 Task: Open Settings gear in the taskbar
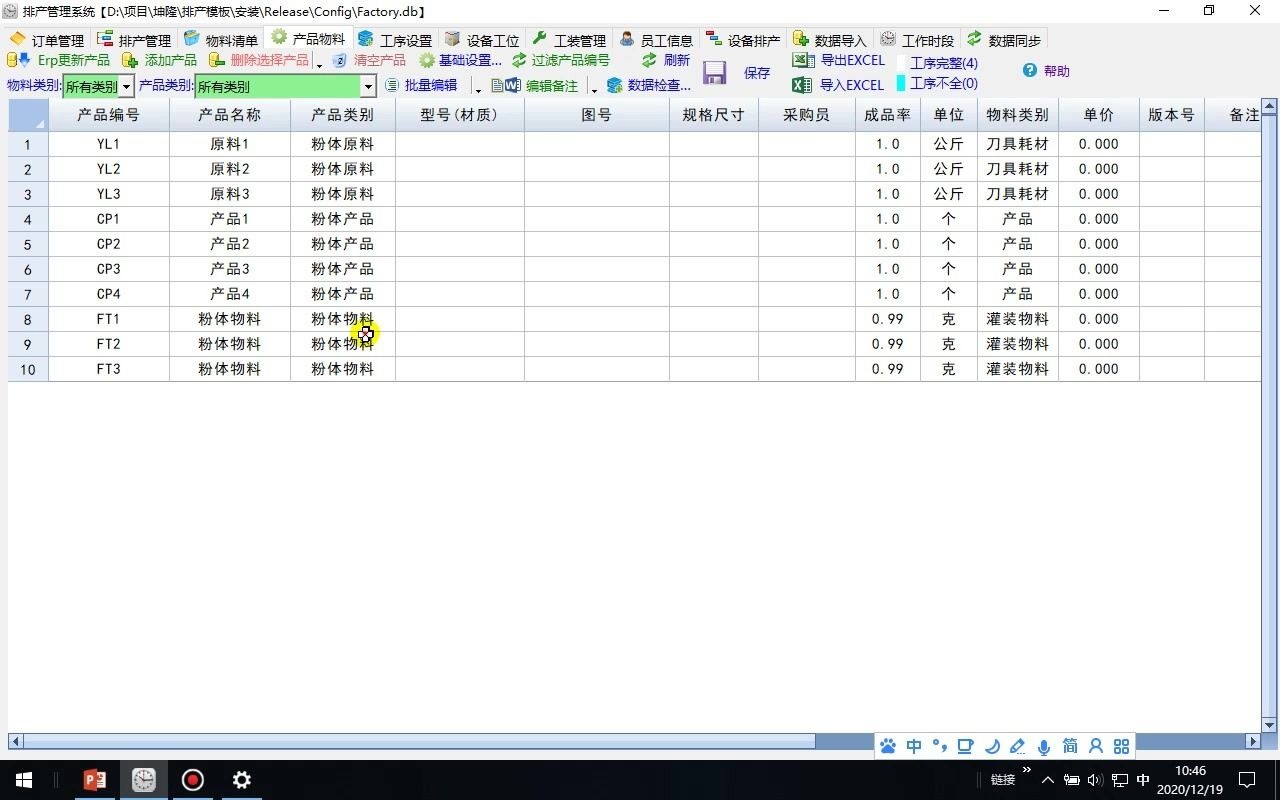241,780
